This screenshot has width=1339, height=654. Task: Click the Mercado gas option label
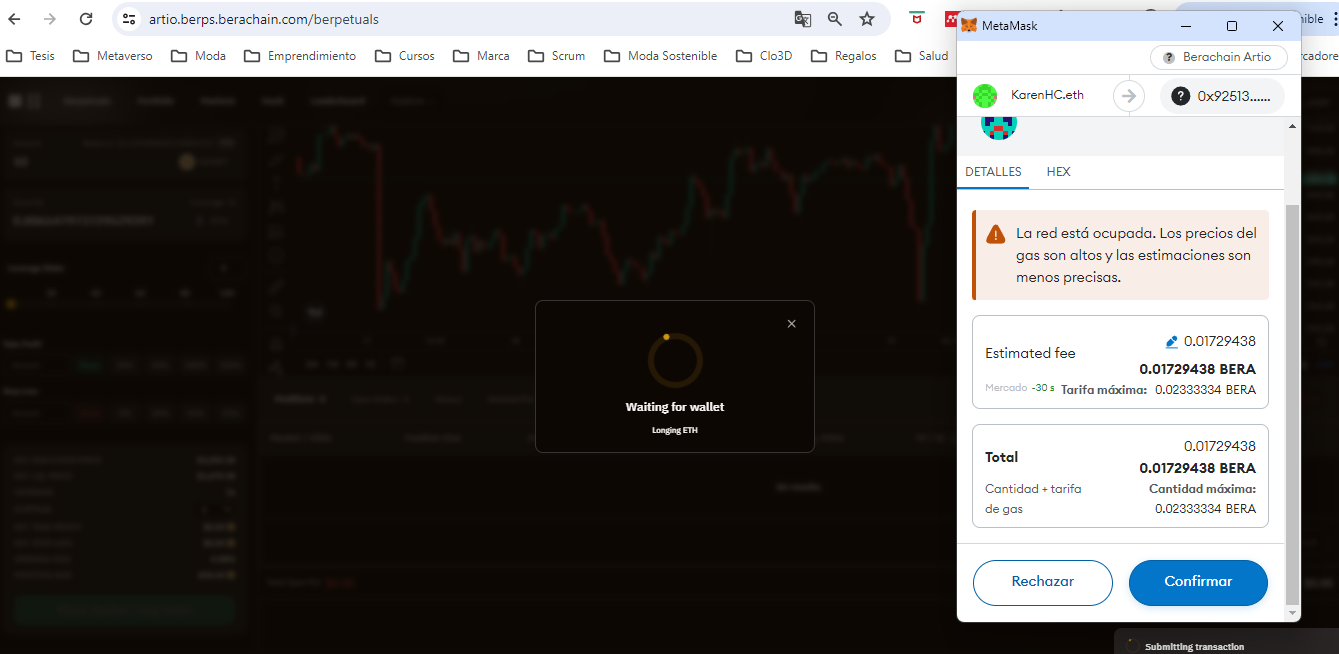pyautogui.click(x=1006, y=388)
